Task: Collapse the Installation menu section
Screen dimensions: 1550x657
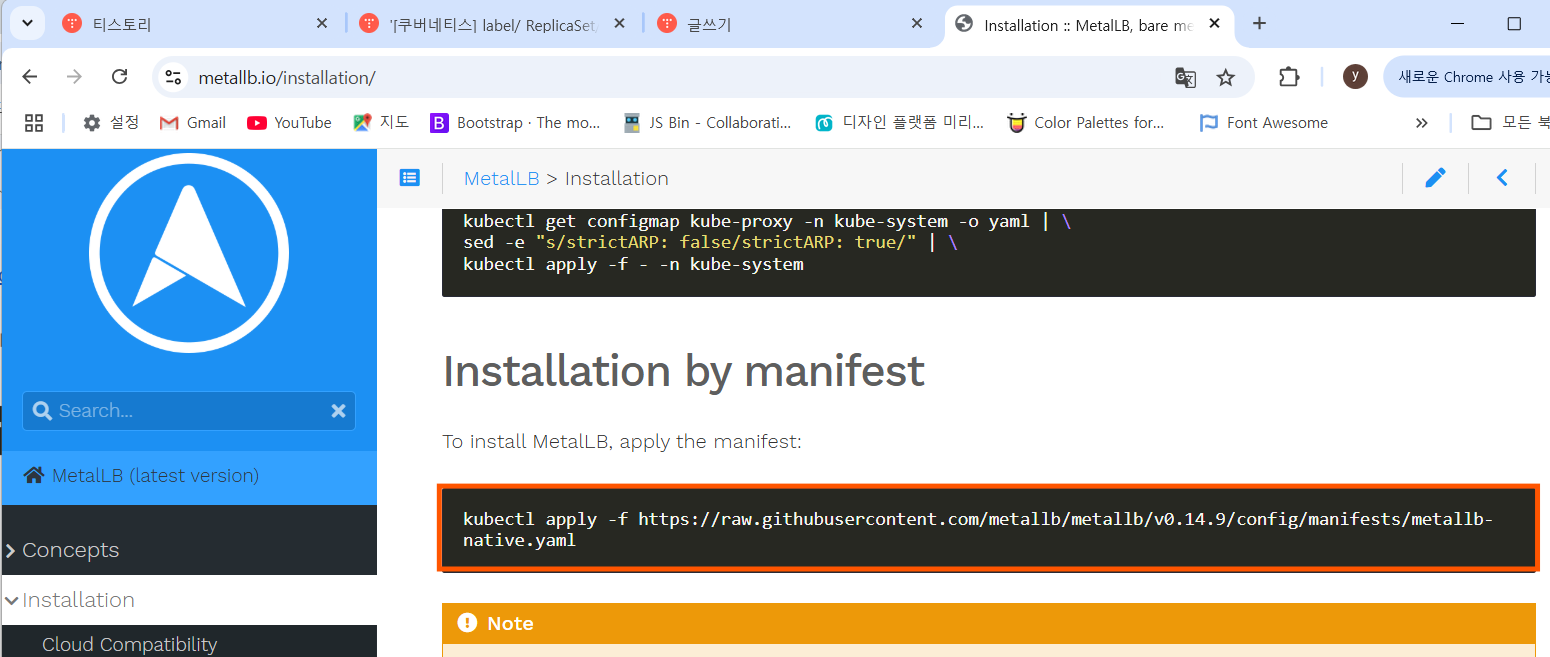Action: [x=70, y=600]
